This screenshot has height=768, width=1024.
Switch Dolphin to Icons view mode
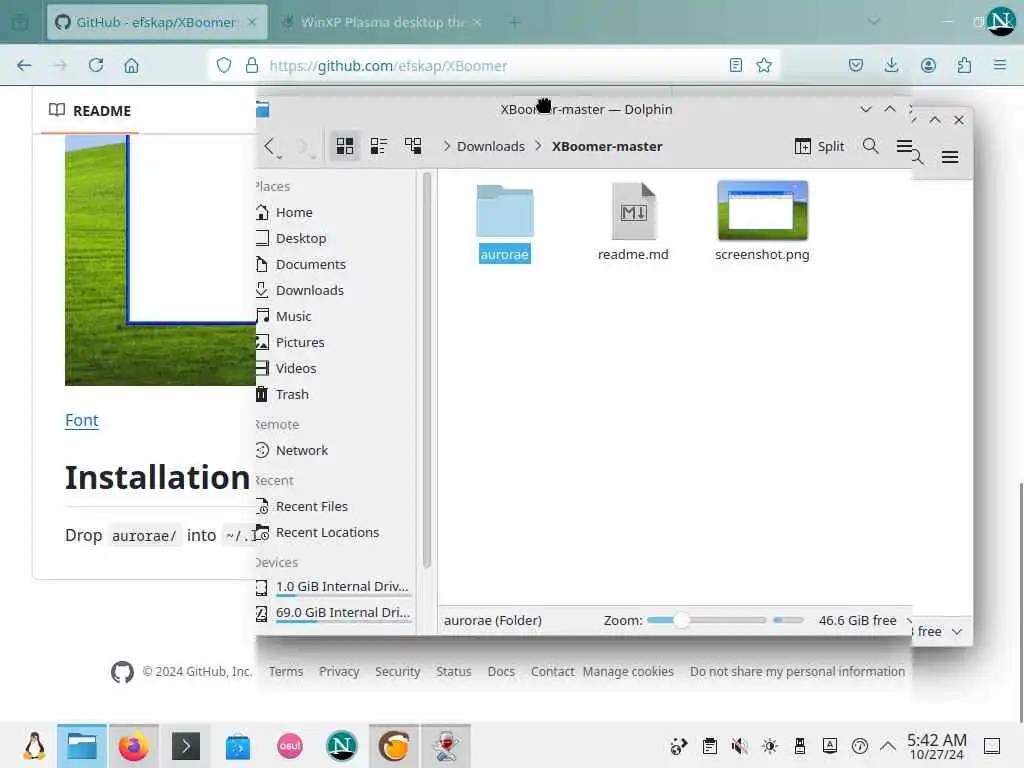pos(344,146)
